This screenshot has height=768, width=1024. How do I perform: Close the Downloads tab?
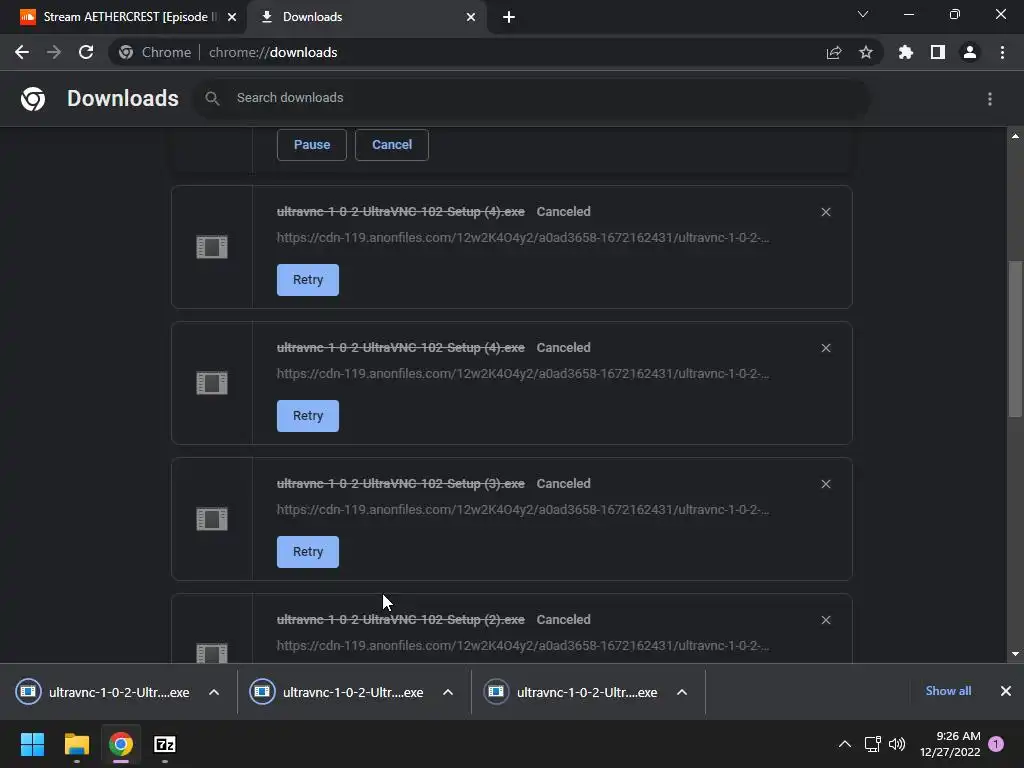pos(471,18)
